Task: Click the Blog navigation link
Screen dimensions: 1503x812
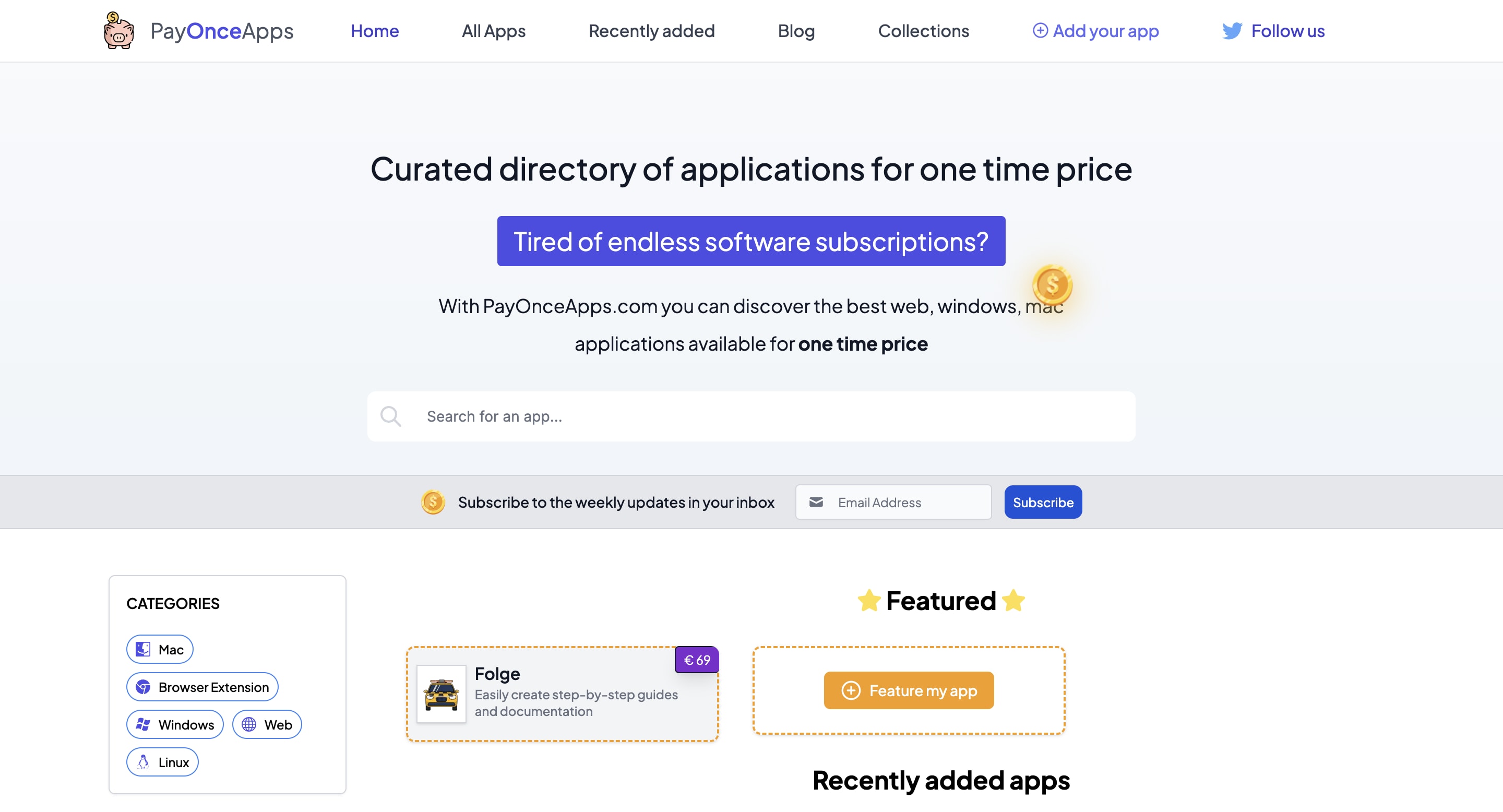Action: (x=796, y=30)
